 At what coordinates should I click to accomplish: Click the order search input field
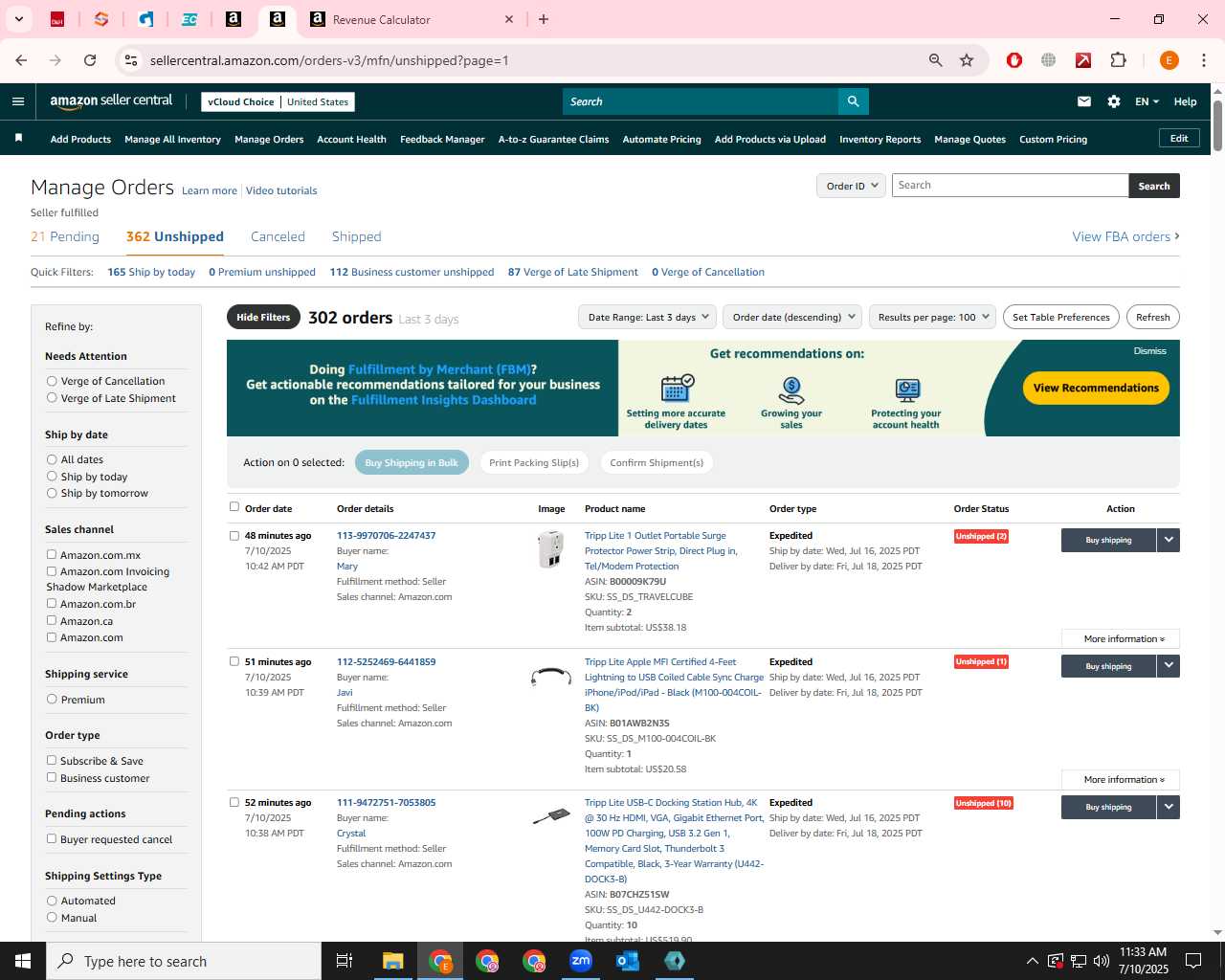coord(1010,186)
